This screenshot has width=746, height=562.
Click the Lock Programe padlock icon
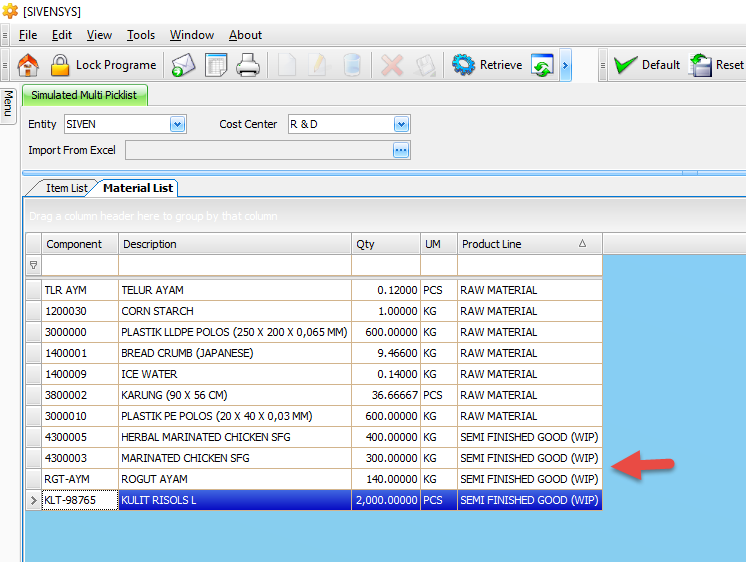[60, 65]
